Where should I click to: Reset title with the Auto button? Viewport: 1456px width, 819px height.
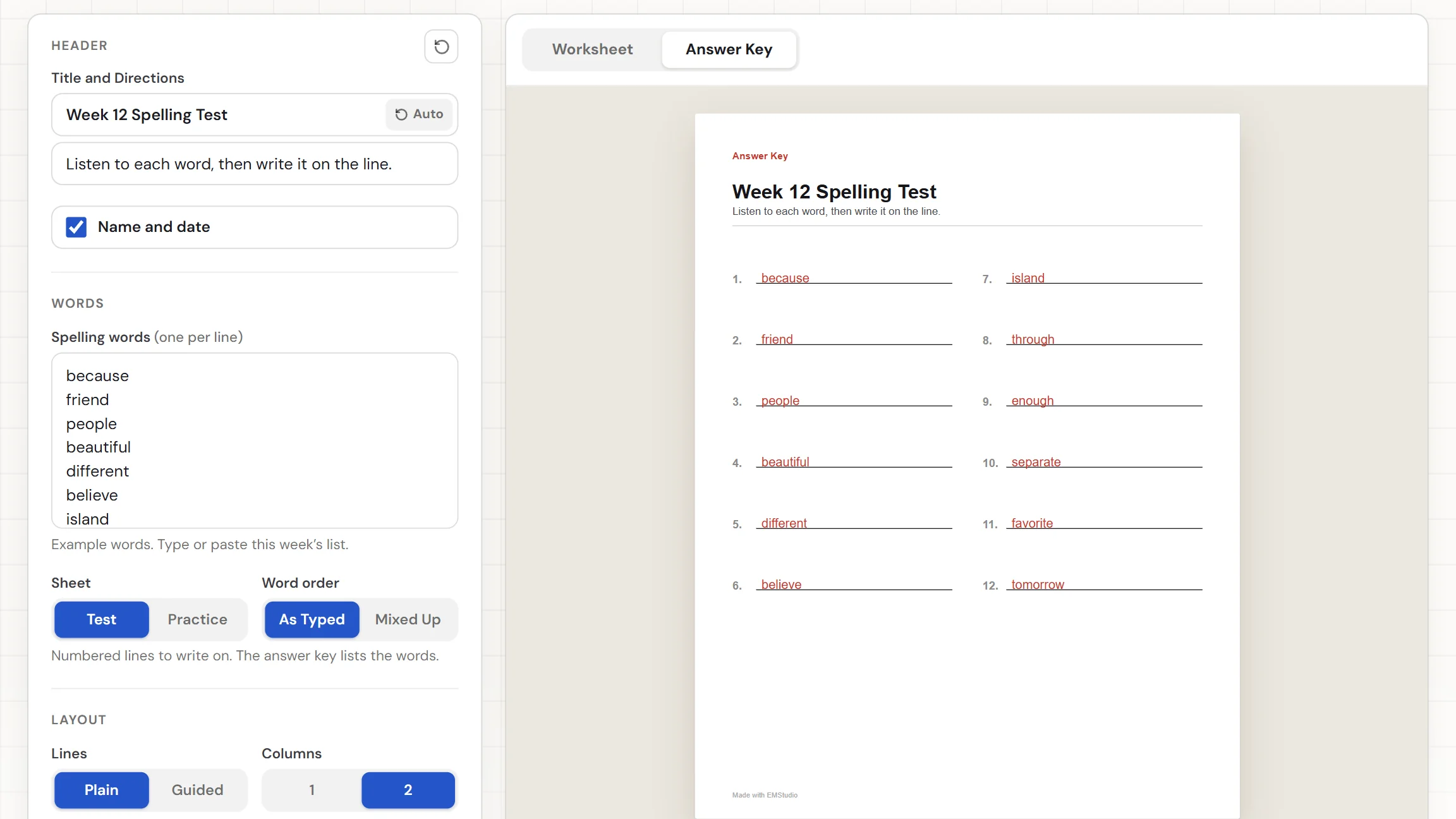pos(419,114)
